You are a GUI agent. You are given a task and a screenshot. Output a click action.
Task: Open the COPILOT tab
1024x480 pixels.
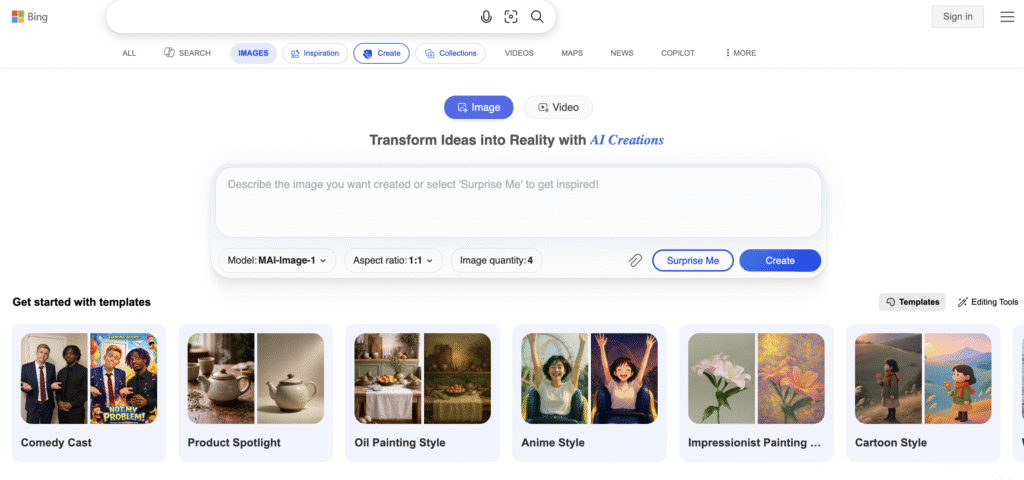tap(678, 53)
